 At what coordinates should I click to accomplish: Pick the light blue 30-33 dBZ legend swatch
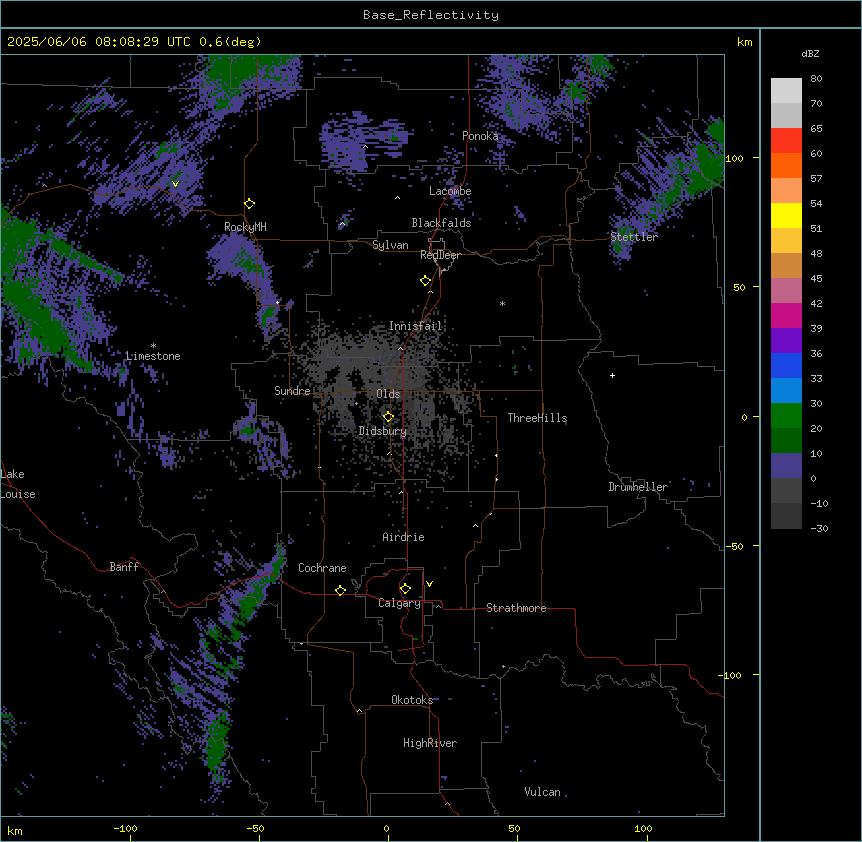tap(786, 391)
